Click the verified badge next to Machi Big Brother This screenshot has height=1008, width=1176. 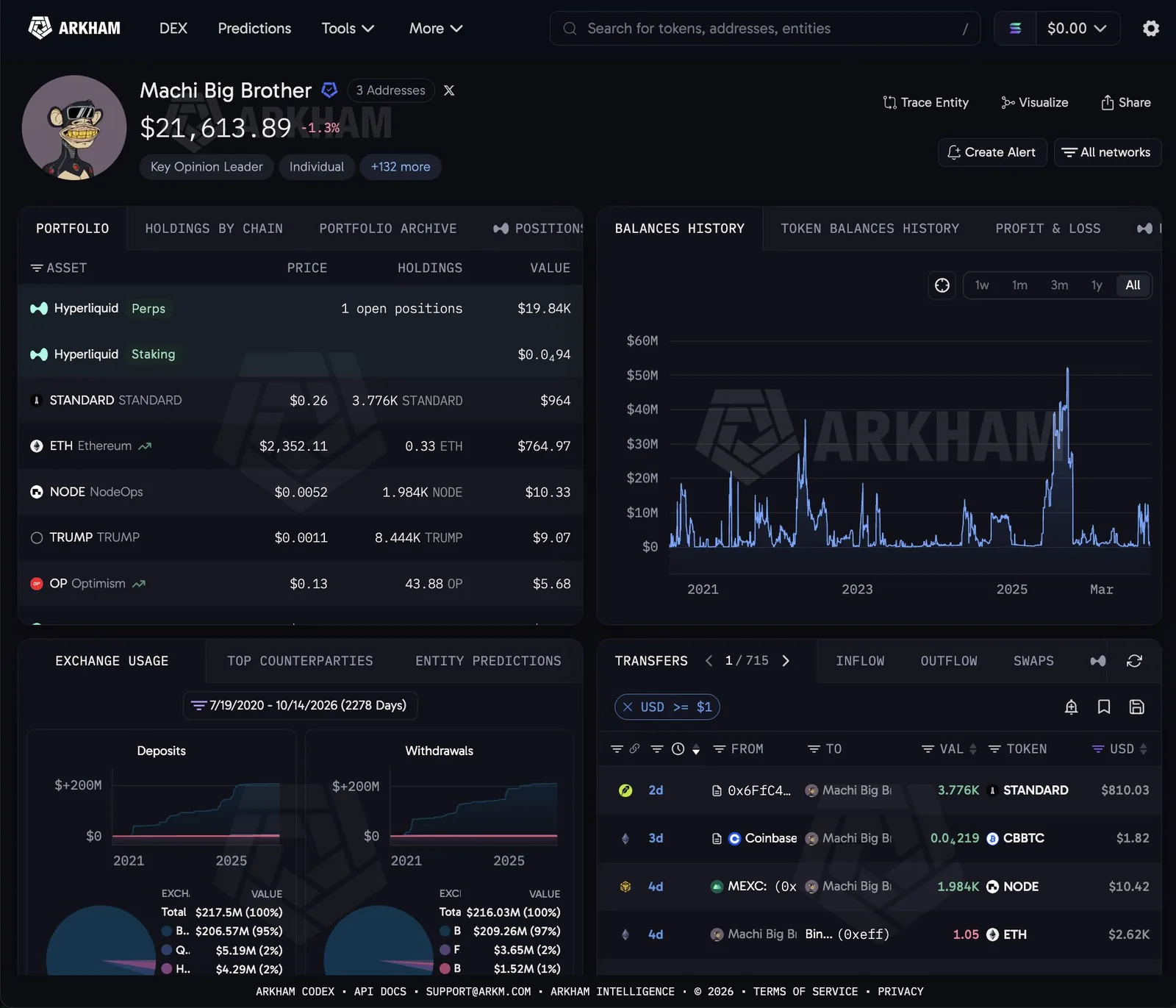pos(330,90)
